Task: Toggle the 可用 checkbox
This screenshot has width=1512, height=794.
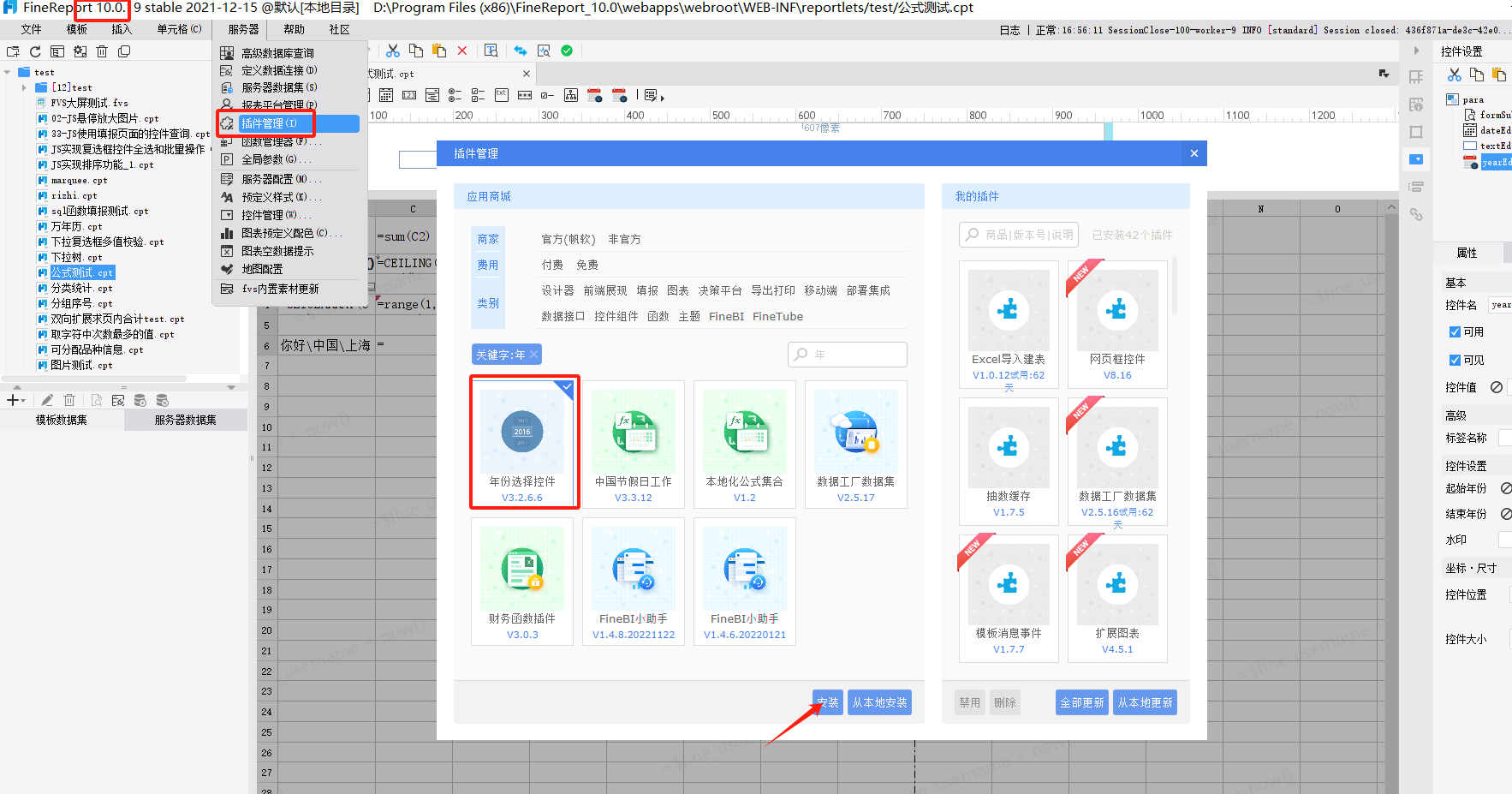Action: click(x=1455, y=331)
